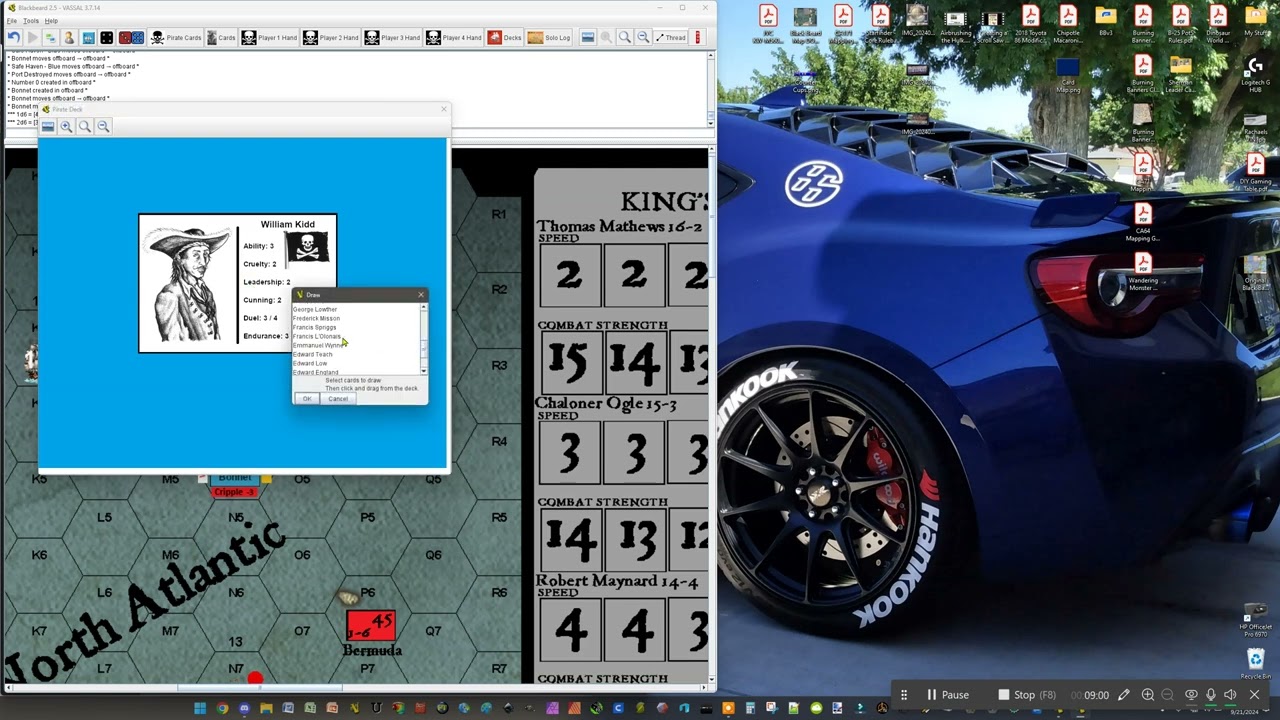Close the recording control bar

[1254, 695]
